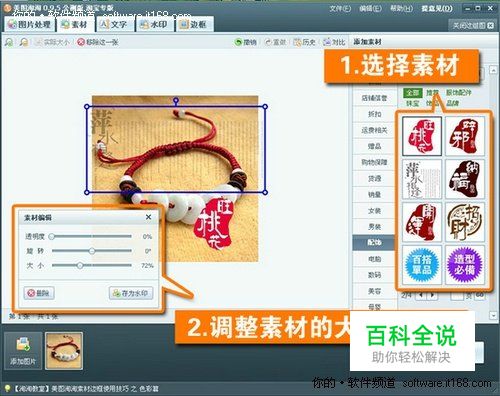
Task: Click the green 撤销 undo button
Action: (x=246, y=42)
